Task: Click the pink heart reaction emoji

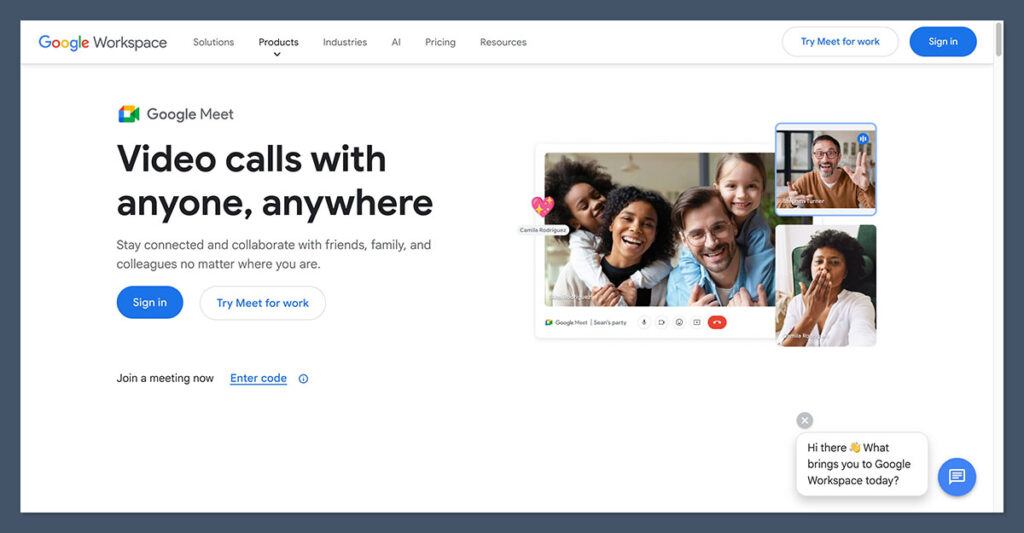Action: (543, 206)
